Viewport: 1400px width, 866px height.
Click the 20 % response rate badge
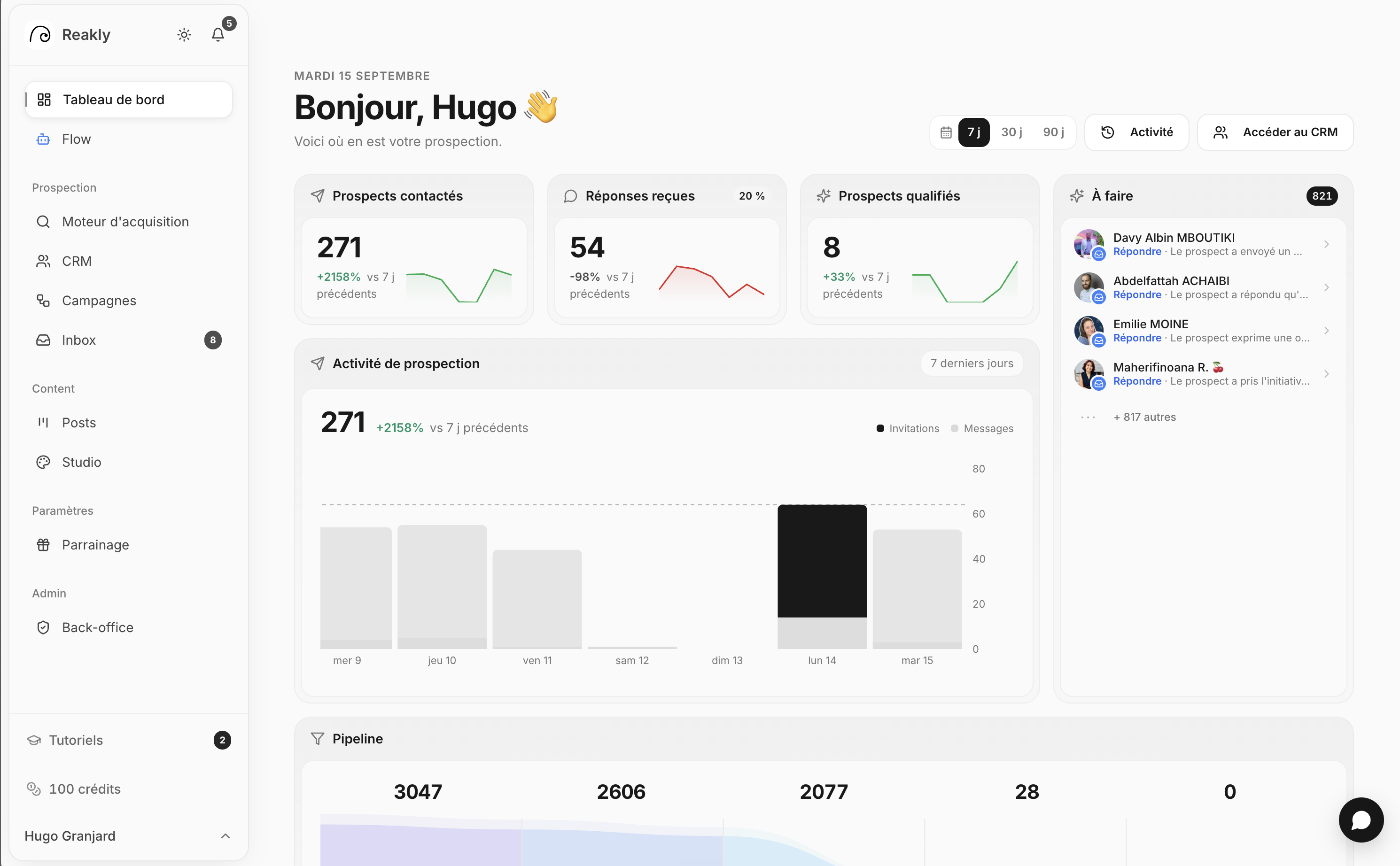[752, 196]
